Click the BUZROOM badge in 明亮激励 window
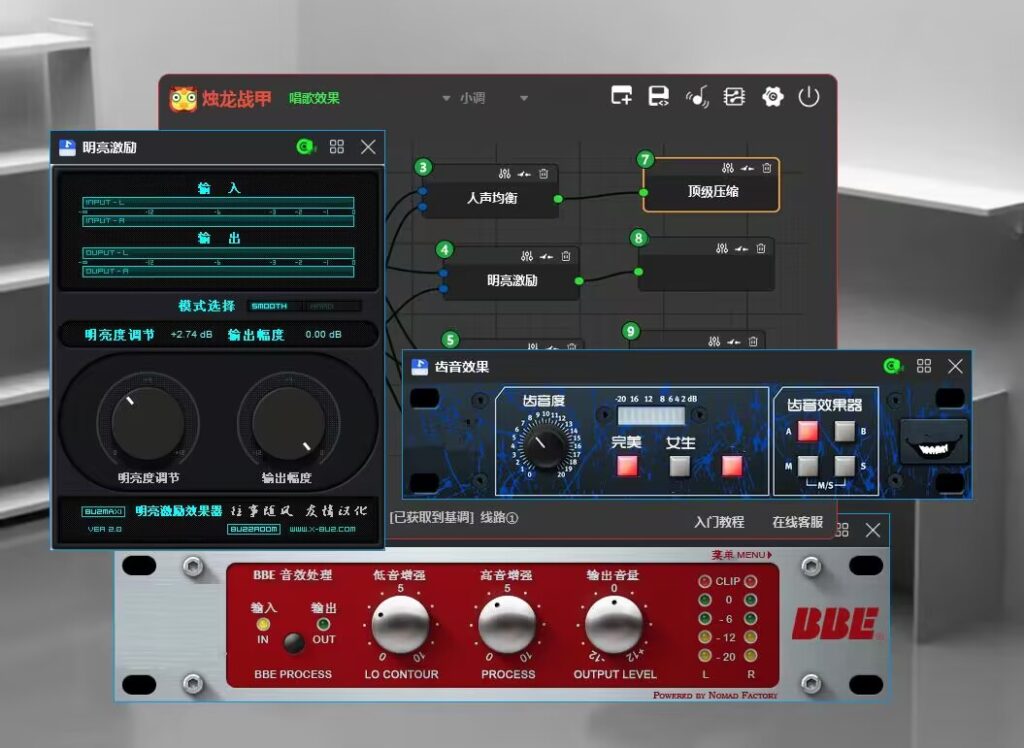This screenshot has width=1024, height=748. [253, 528]
